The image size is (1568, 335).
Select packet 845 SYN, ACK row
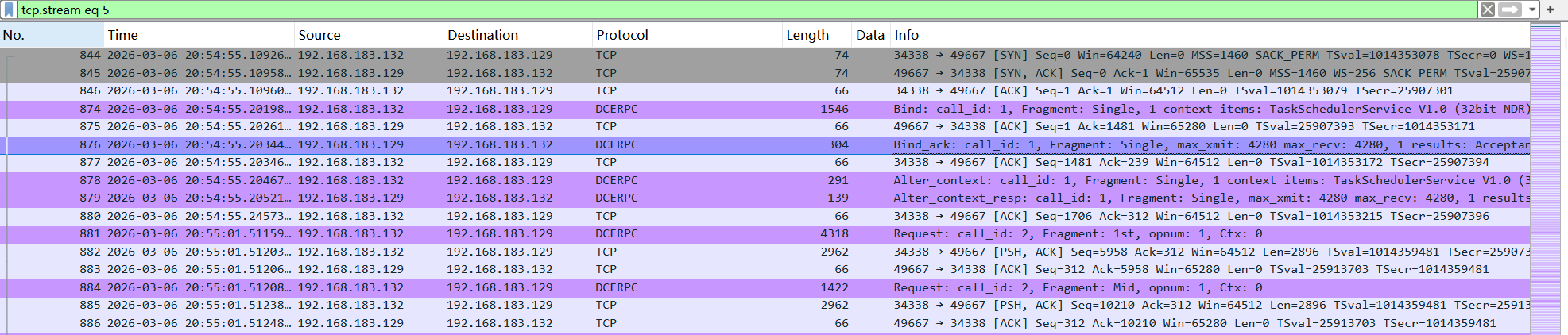tap(765, 73)
